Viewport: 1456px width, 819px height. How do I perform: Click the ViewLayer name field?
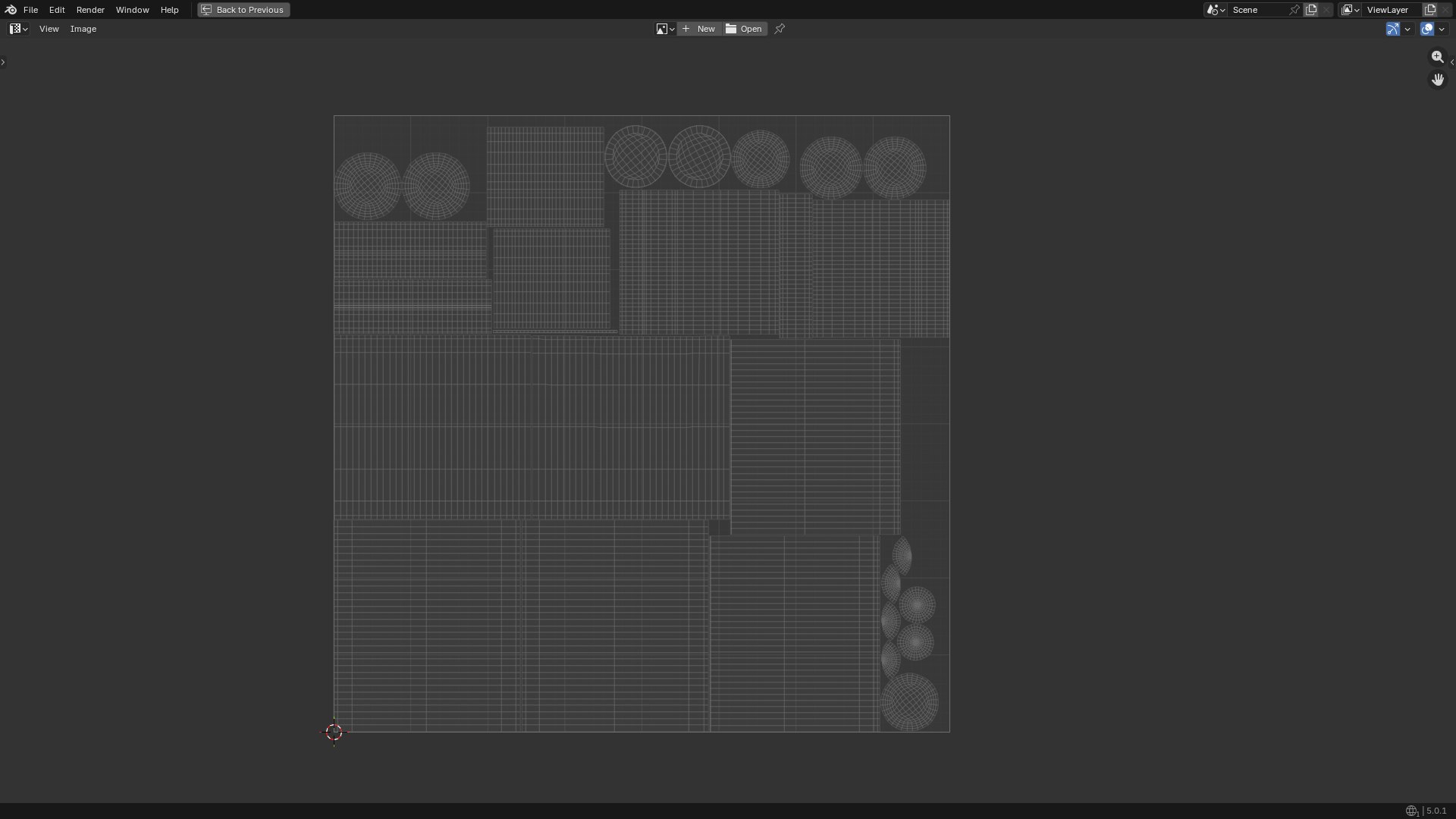click(1392, 10)
